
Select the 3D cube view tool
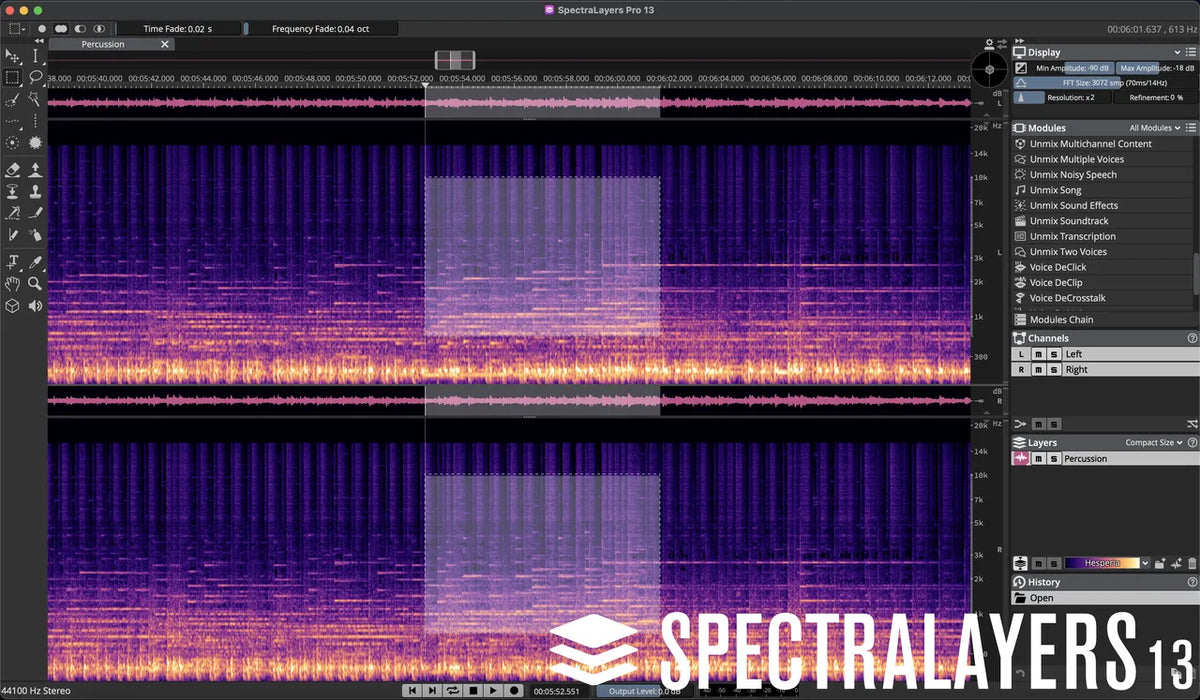[13, 306]
